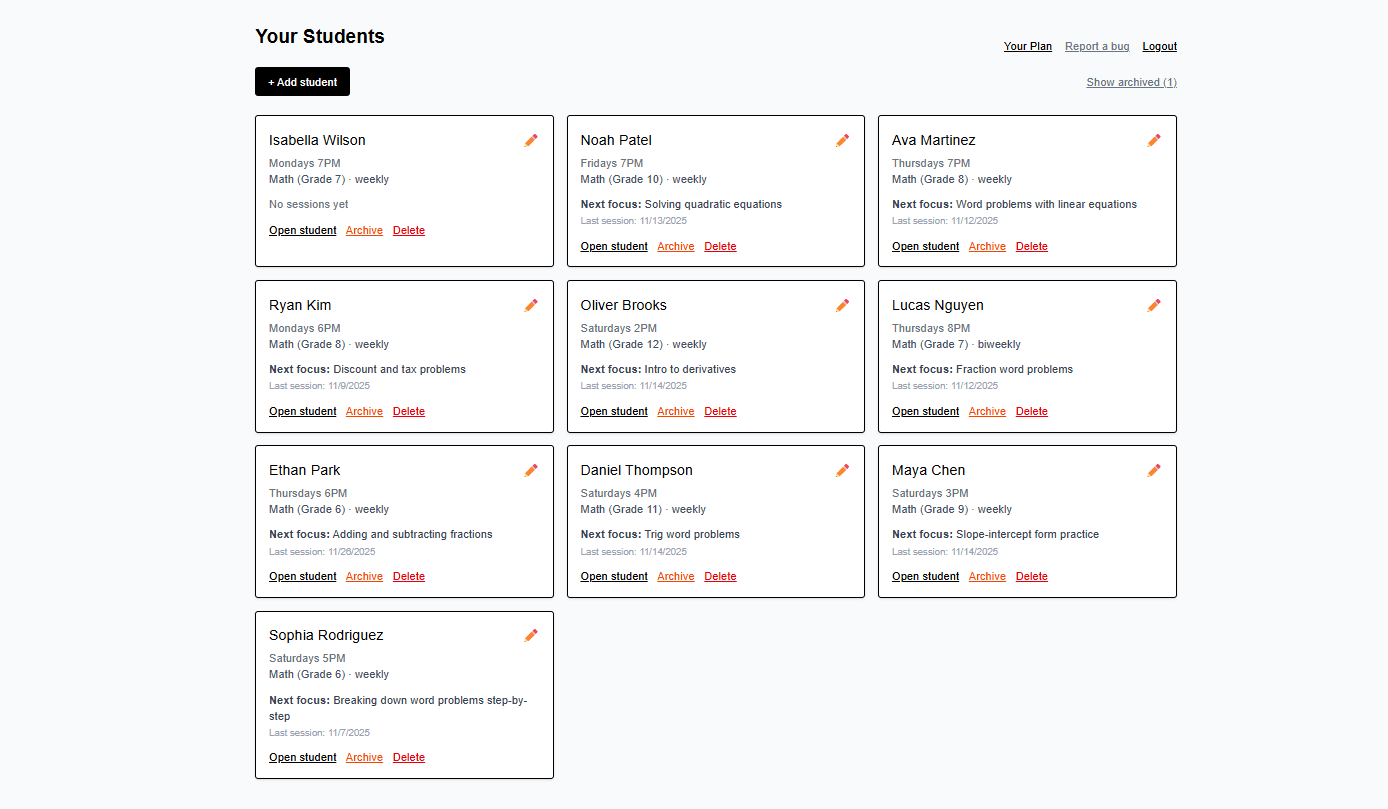
Task: Show archived students
Action: 1131,82
